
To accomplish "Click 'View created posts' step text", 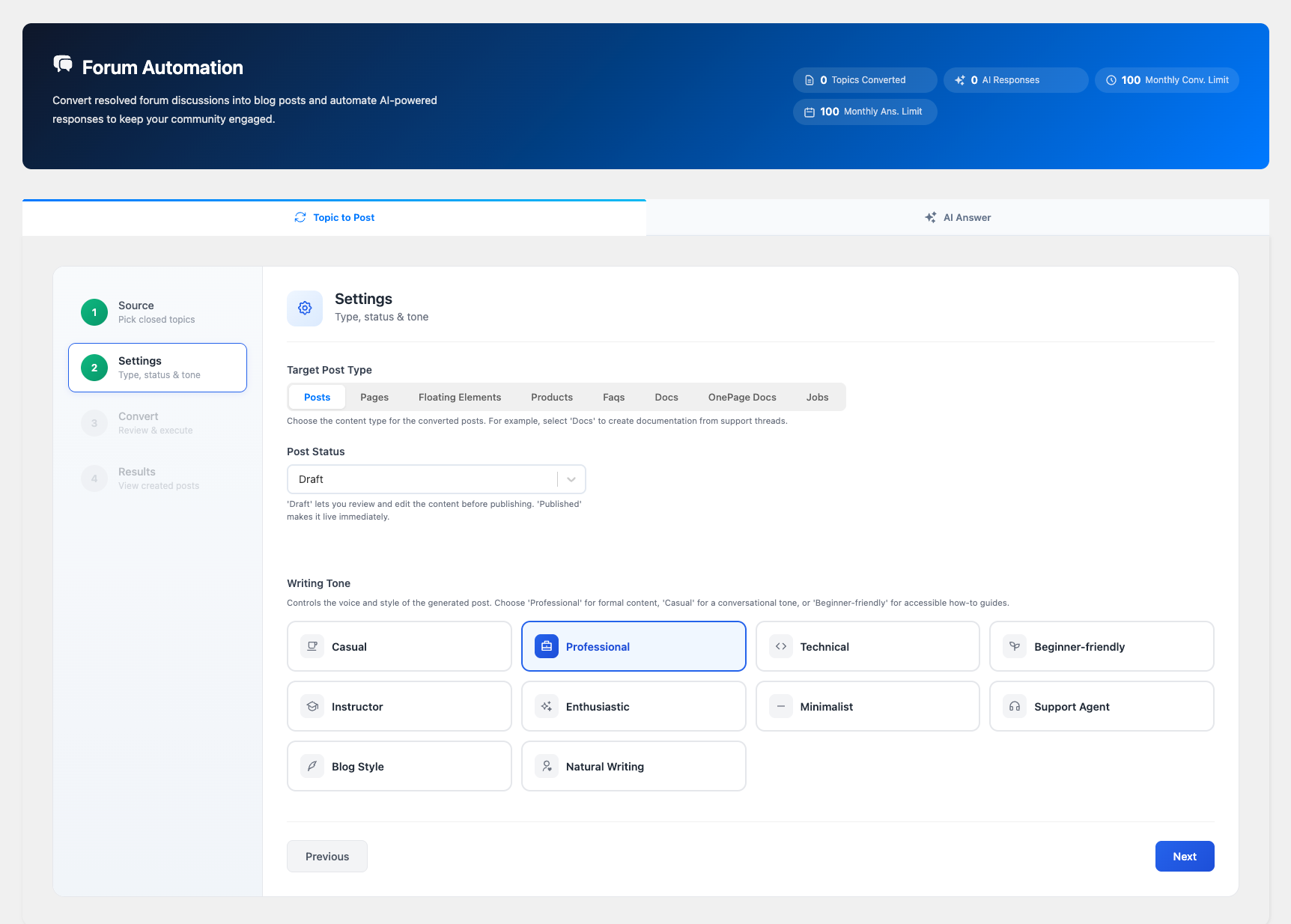I will (x=159, y=486).
